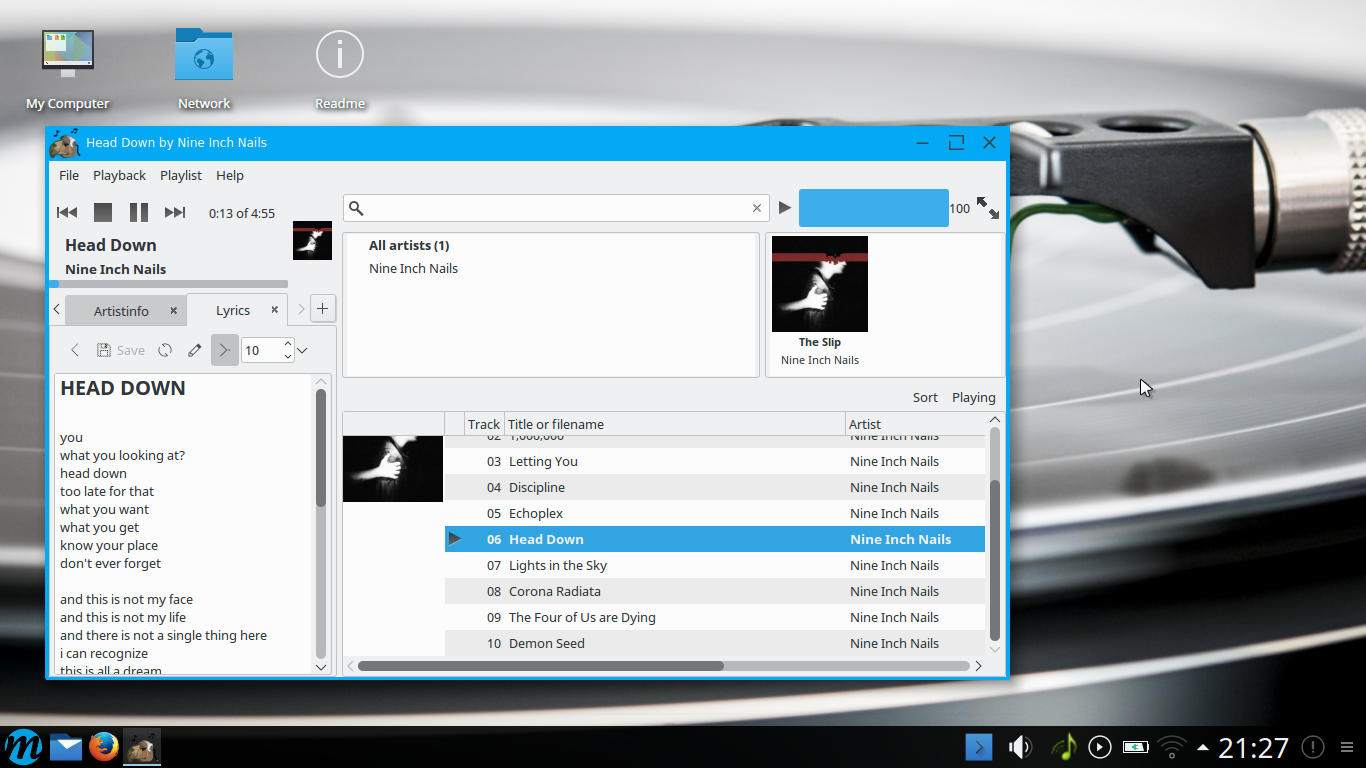Screen dimensions: 1366x768
Task: Open the Readme desktop icon
Action: pyautogui.click(x=340, y=69)
